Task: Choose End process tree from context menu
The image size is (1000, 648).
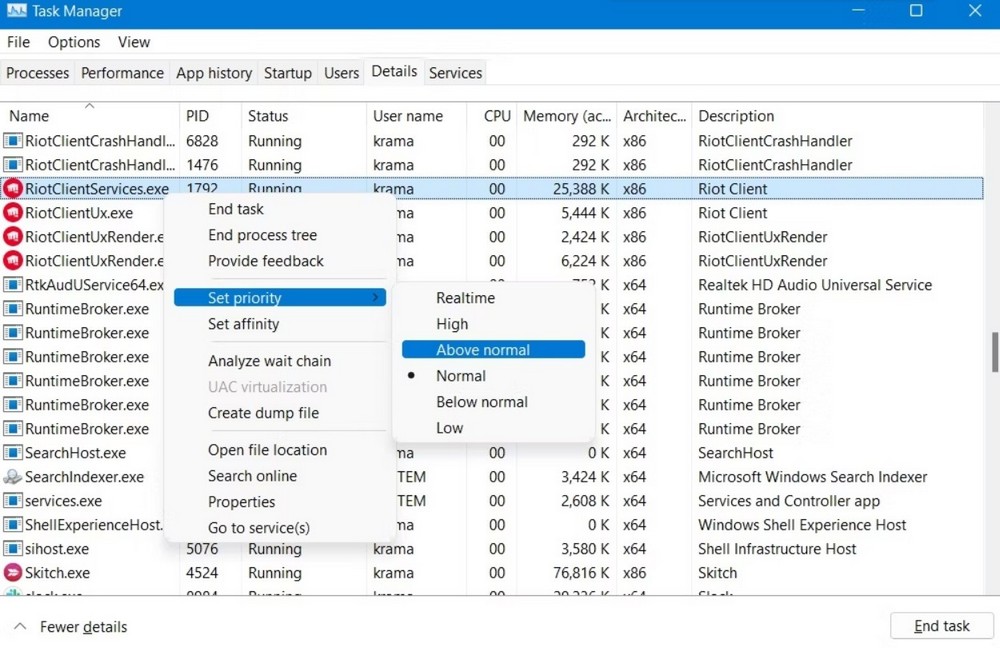Action: pos(262,235)
